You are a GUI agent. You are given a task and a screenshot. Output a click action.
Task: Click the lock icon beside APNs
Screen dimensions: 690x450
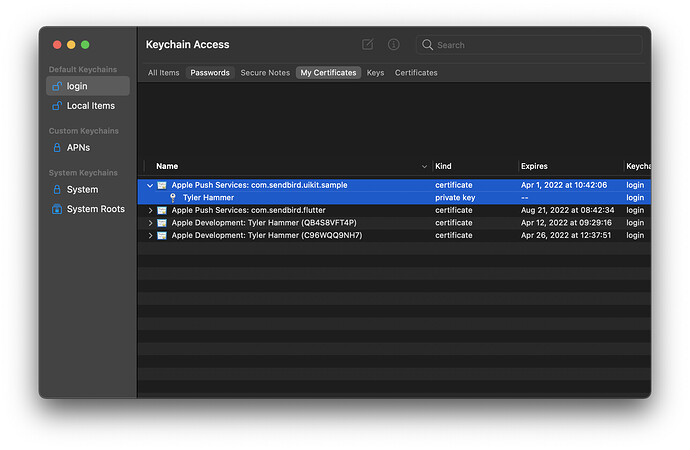point(57,147)
